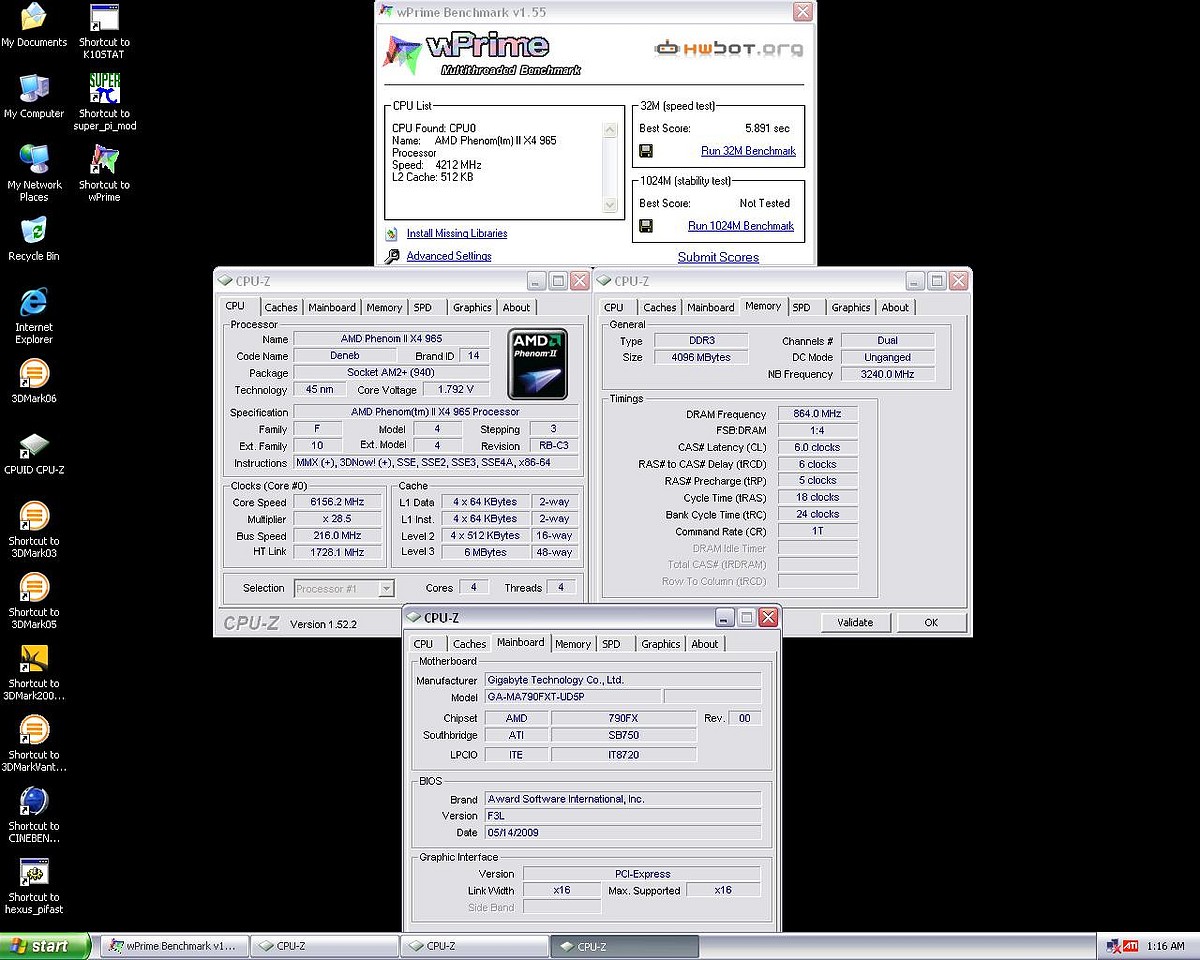Switch to CPU tab in the front Mainboard CPU-Z window

click(423, 645)
